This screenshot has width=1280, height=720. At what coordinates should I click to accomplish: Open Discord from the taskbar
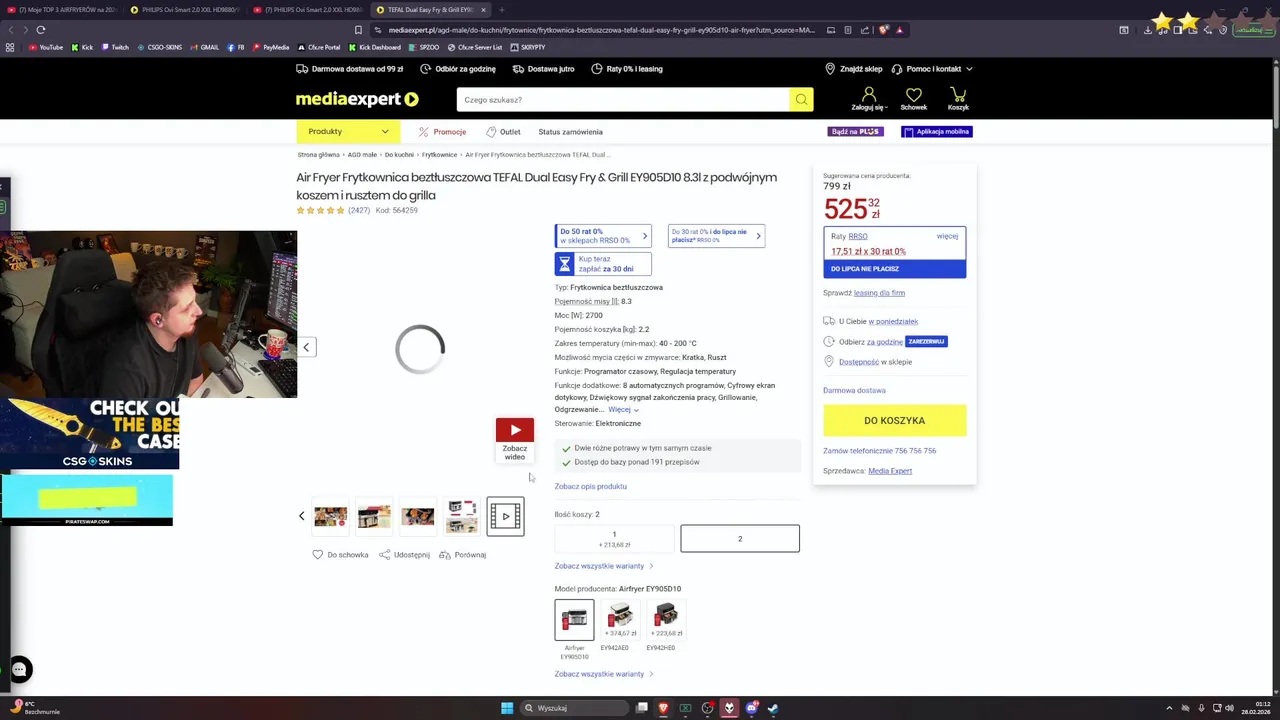pos(751,708)
